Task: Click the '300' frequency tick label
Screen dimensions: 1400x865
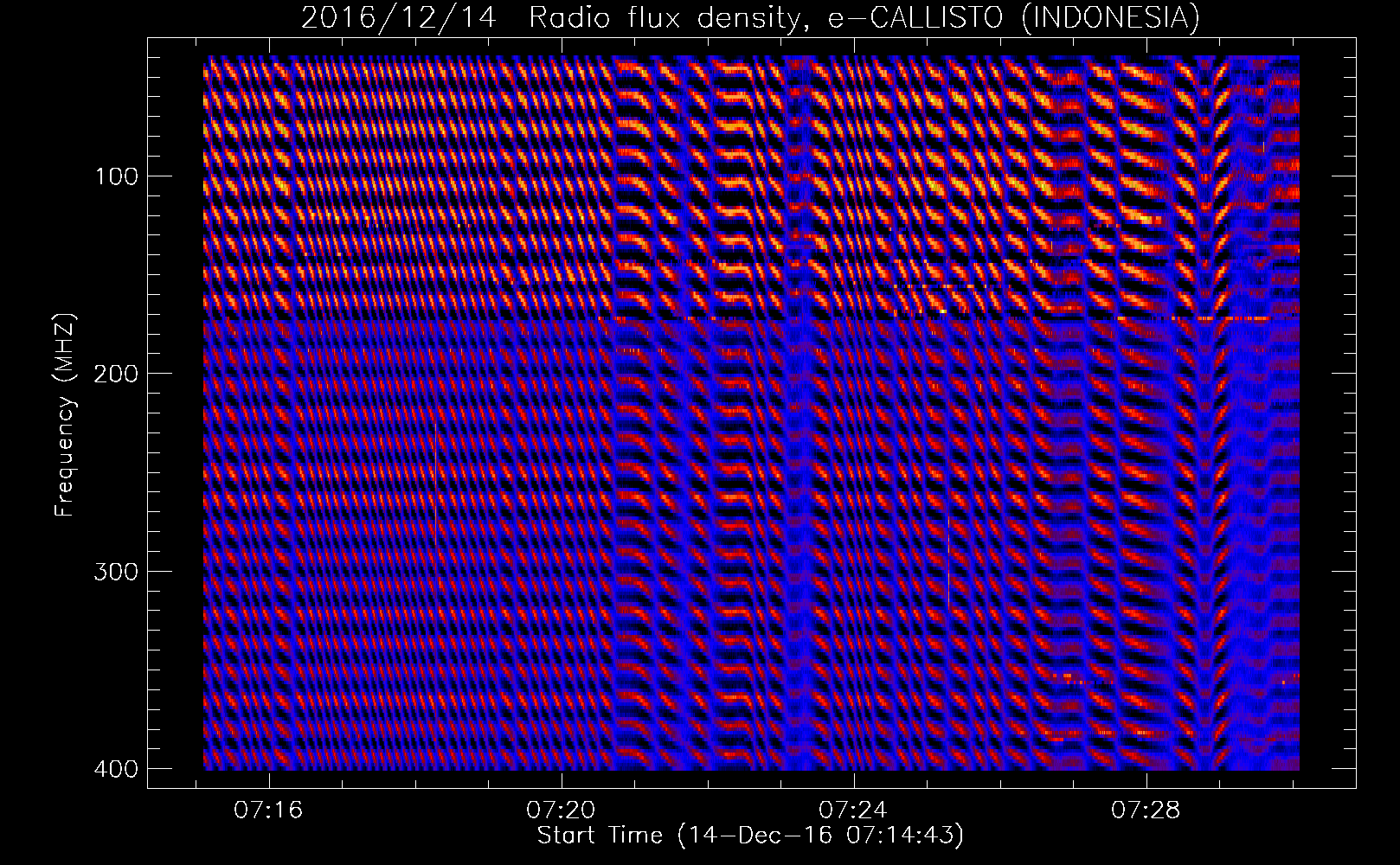Action: coord(115,572)
